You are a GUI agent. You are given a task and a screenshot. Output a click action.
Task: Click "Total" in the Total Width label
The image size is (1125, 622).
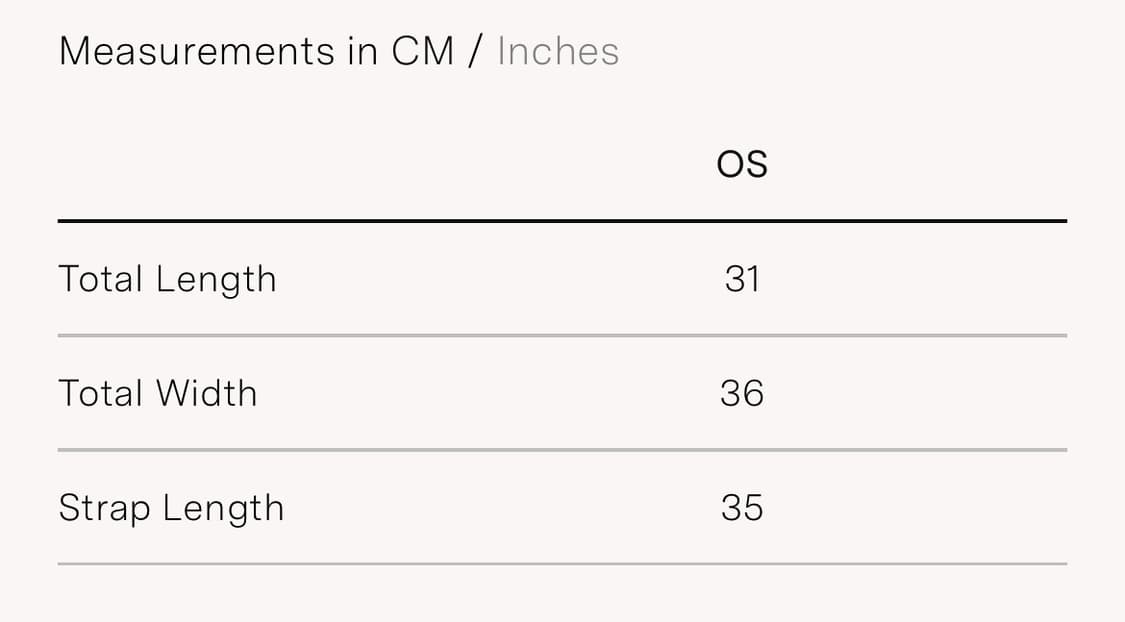pyautogui.click(x=100, y=393)
